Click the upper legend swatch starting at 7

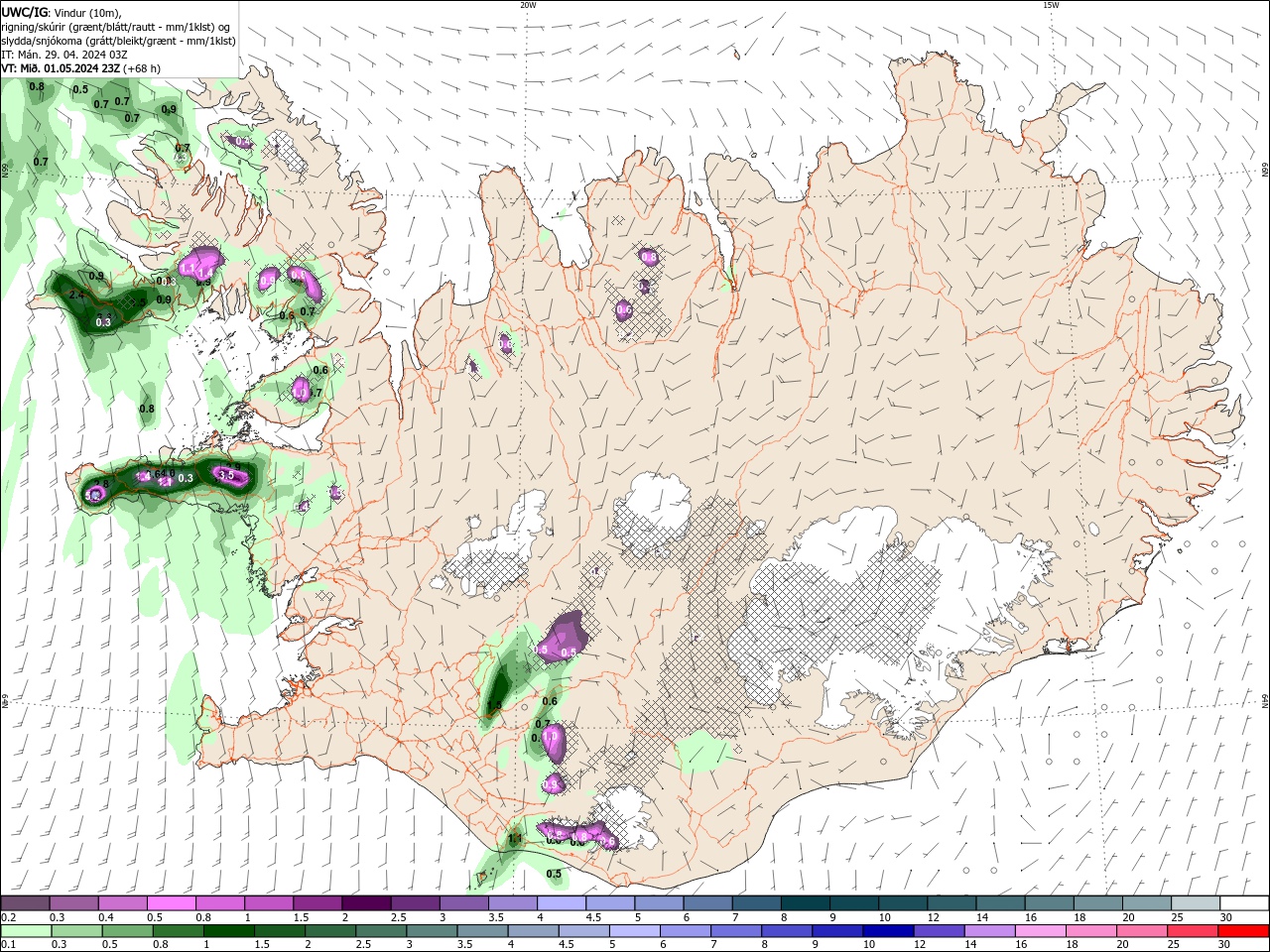(755, 903)
